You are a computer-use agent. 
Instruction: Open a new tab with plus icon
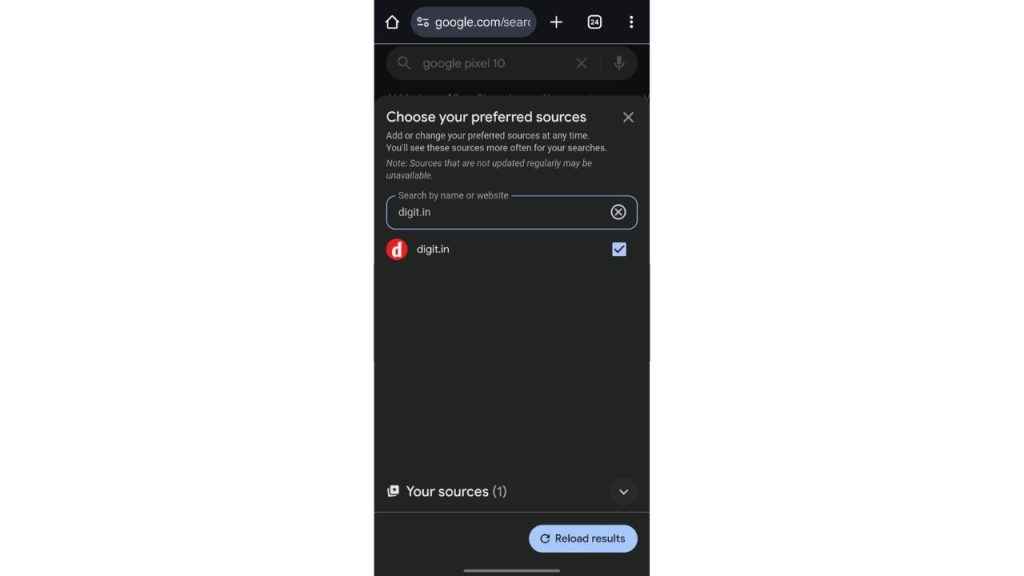(x=556, y=22)
